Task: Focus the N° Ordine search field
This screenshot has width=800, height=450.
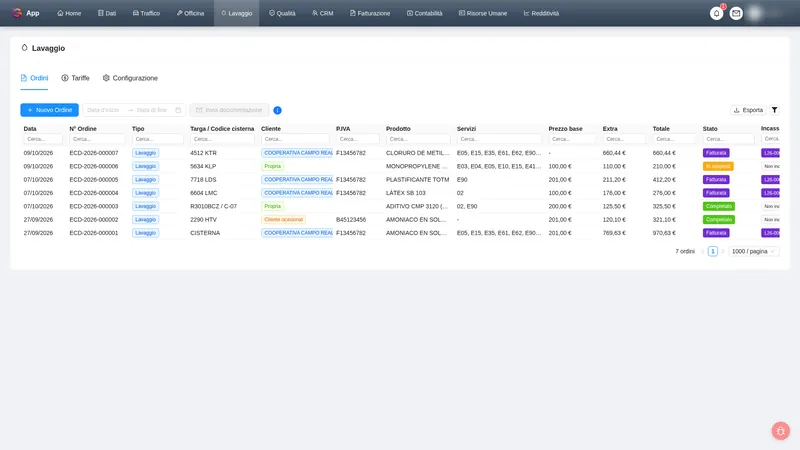Action: click(97, 139)
